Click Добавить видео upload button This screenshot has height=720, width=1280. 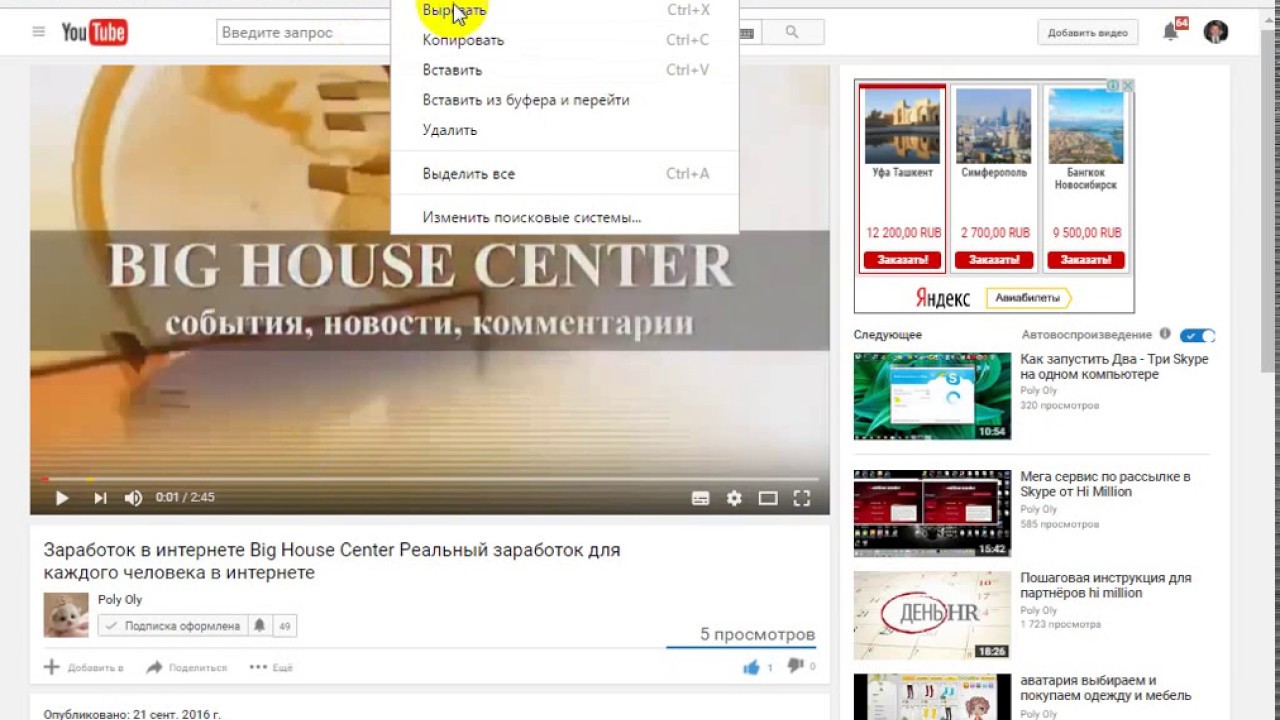point(1088,33)
